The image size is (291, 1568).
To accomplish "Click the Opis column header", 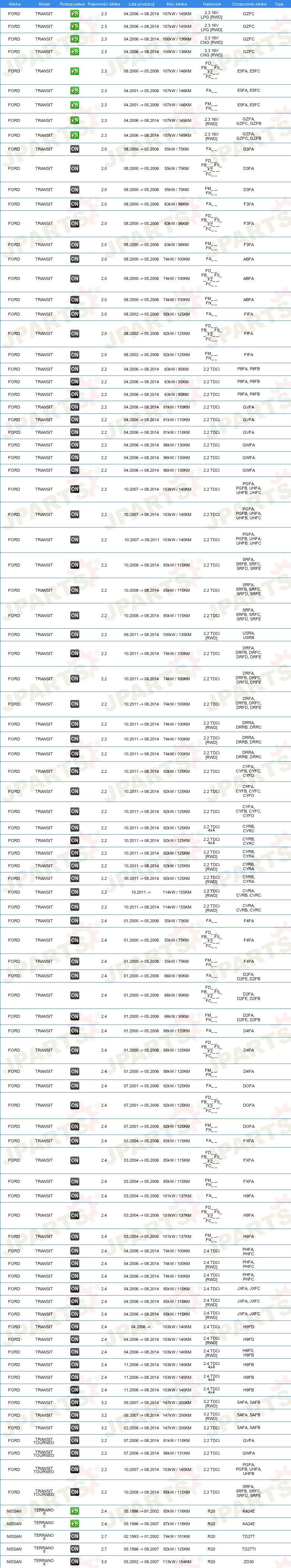I will (x=279, y=4).
